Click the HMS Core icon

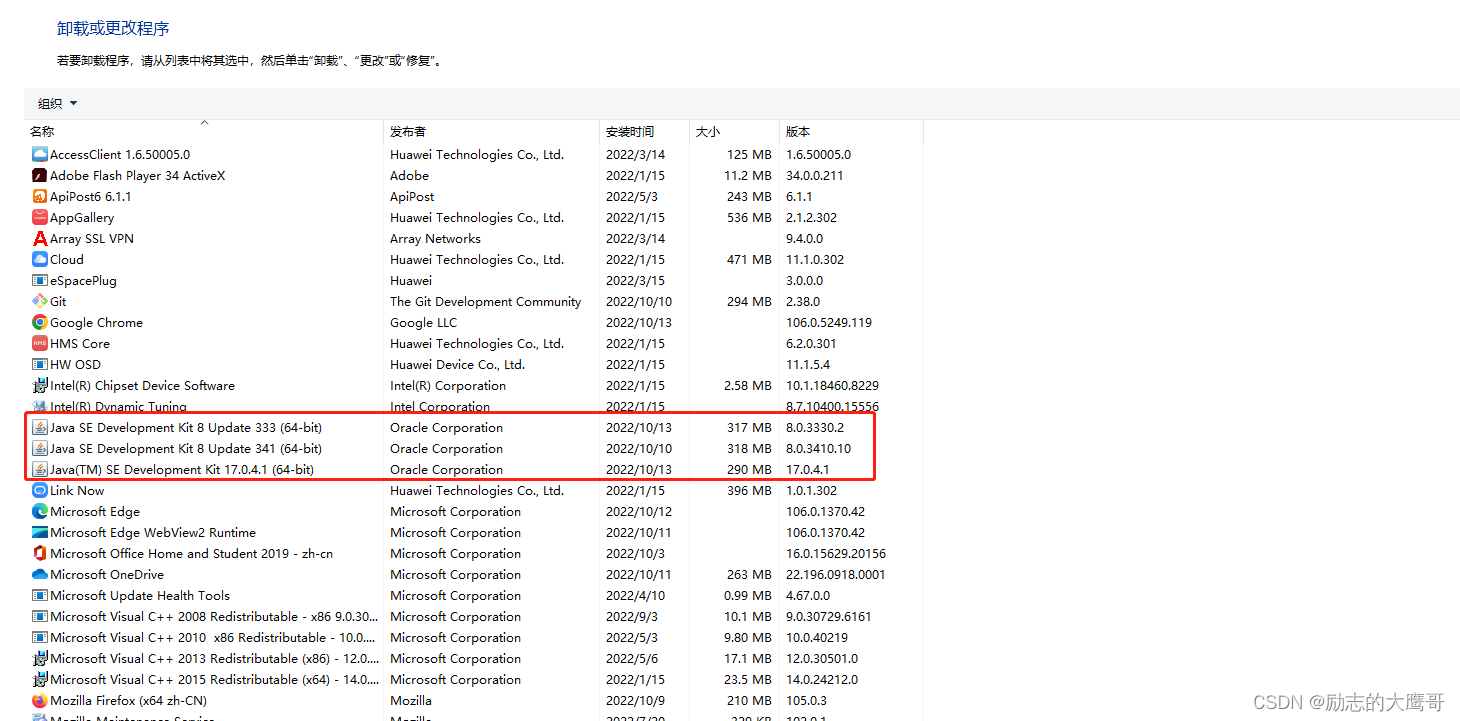pos(40,343)
